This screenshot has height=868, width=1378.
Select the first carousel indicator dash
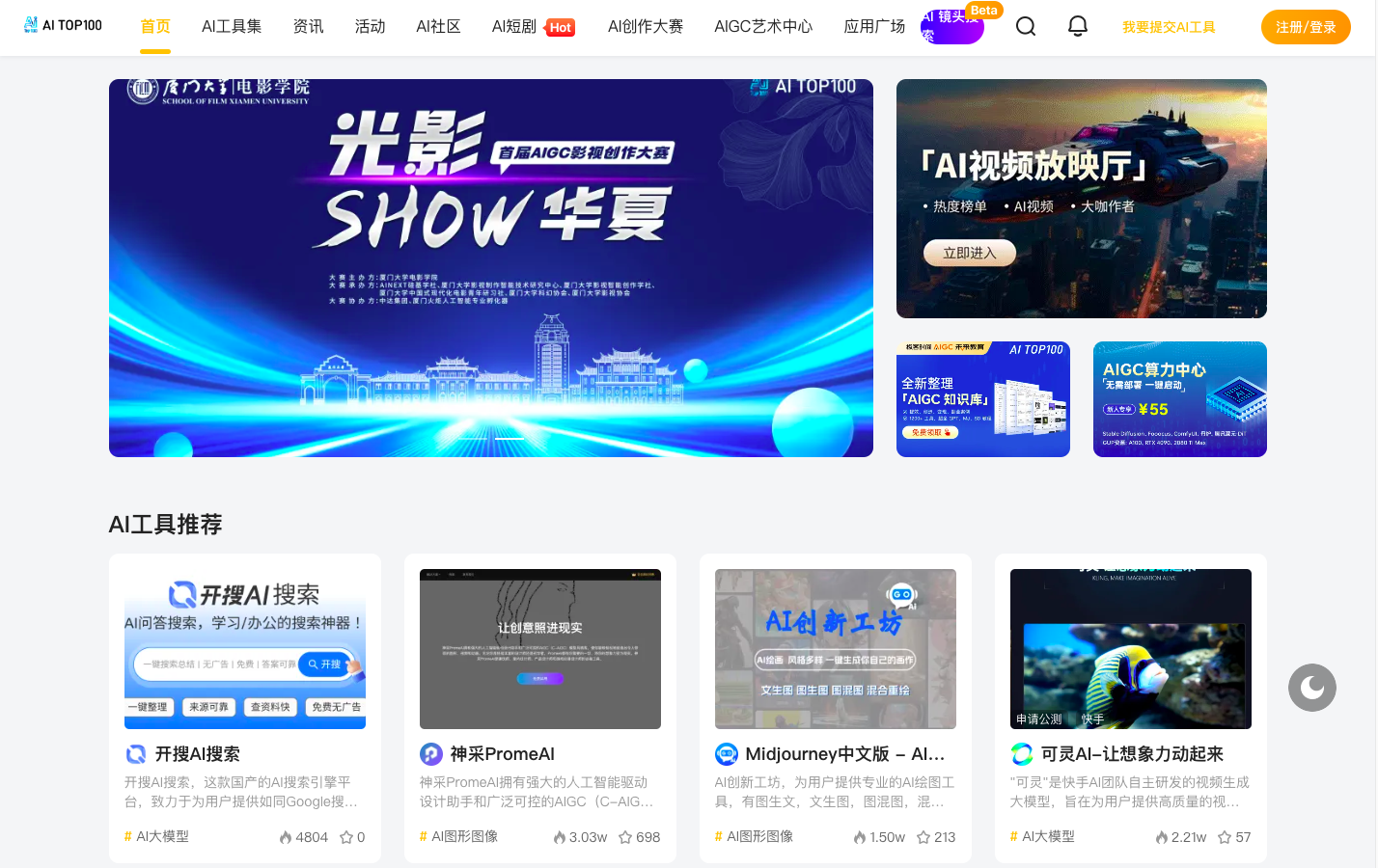[x=473, y=438]
